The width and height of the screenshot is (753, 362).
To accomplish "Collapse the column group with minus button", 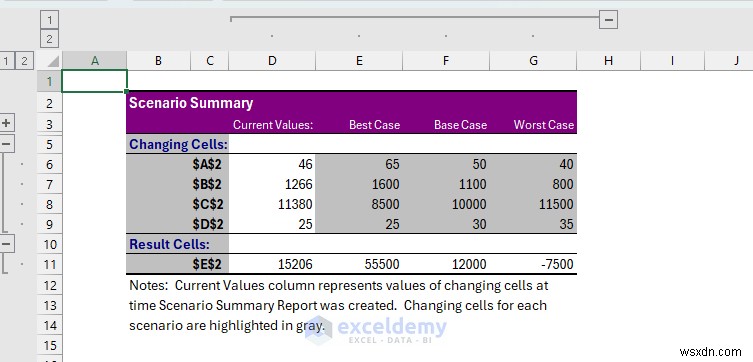I will coord(608,20).
